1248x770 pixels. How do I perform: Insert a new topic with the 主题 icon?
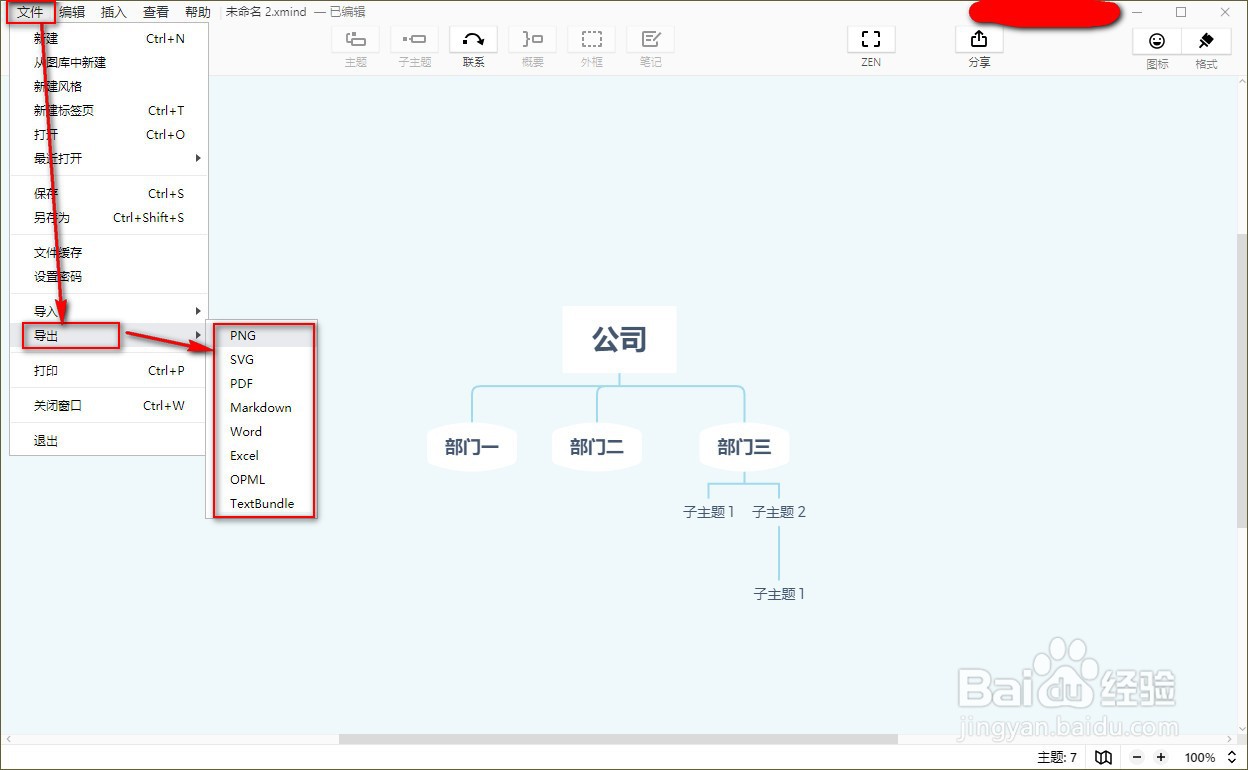tap(355, 45)
